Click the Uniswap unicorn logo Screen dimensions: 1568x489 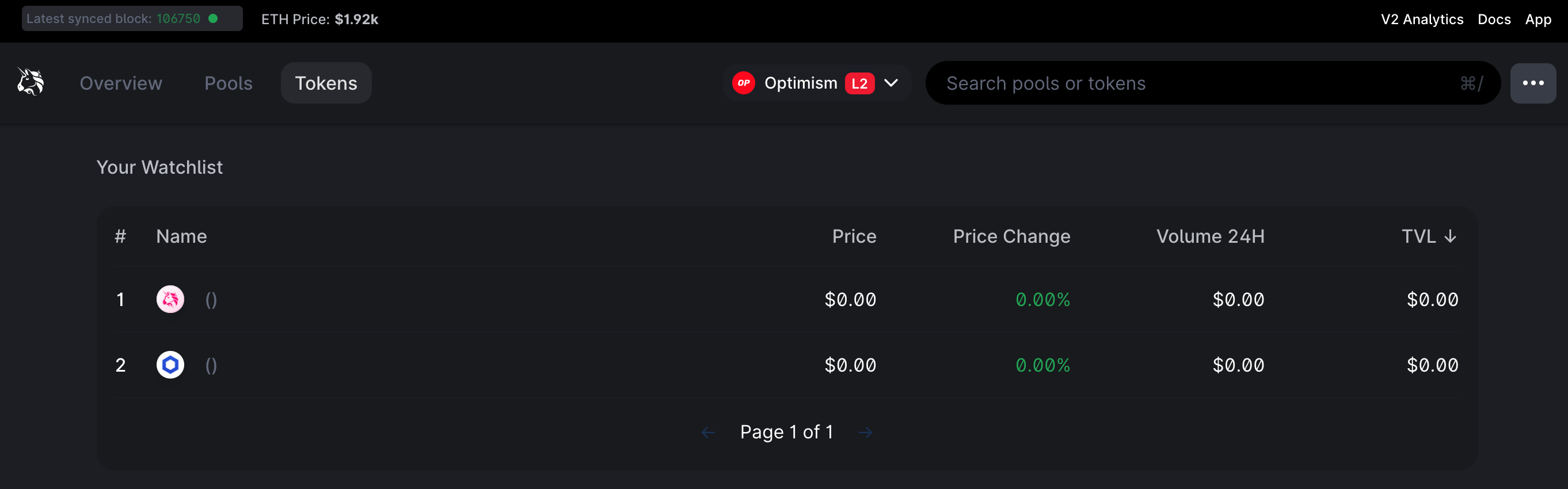(x=31, y=82)
